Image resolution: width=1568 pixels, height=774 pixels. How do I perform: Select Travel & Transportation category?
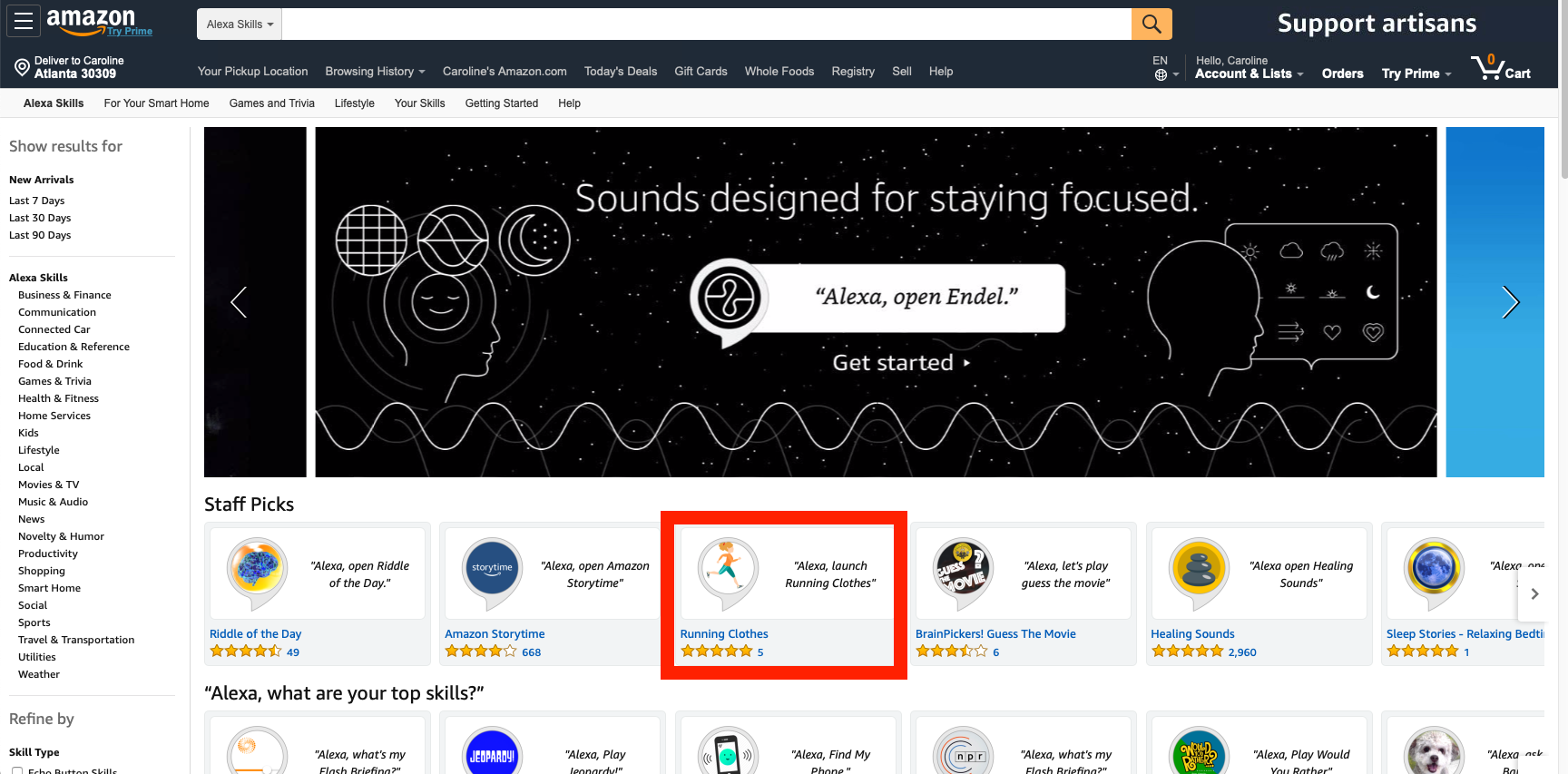click(x=76, y=640)
